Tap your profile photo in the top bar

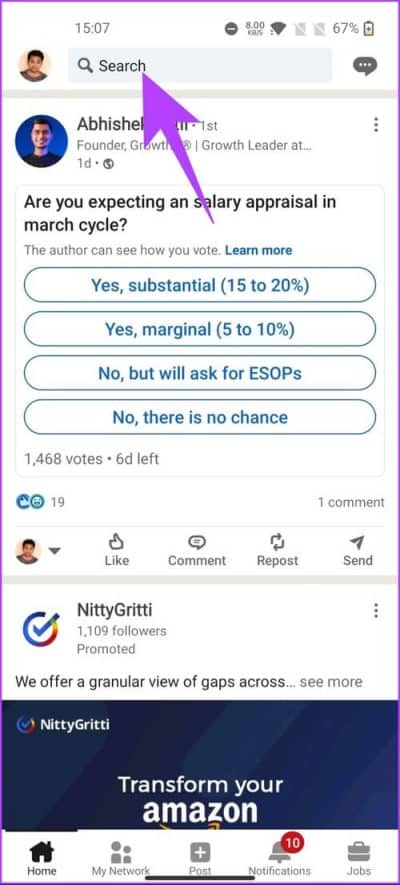pyautogui.click(x=34, y=66)
